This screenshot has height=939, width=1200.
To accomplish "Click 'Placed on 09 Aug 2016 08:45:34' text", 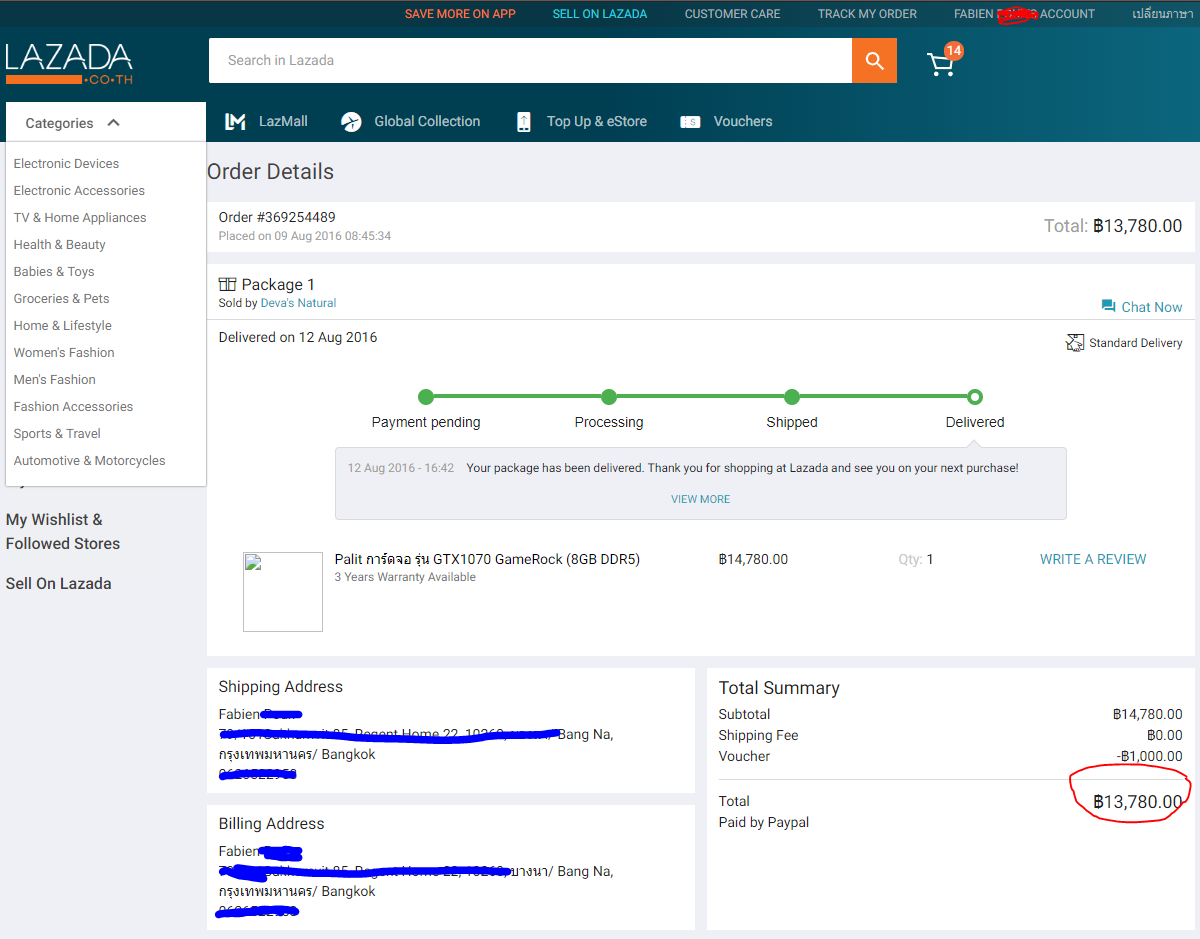I will (x=305, y=236).
